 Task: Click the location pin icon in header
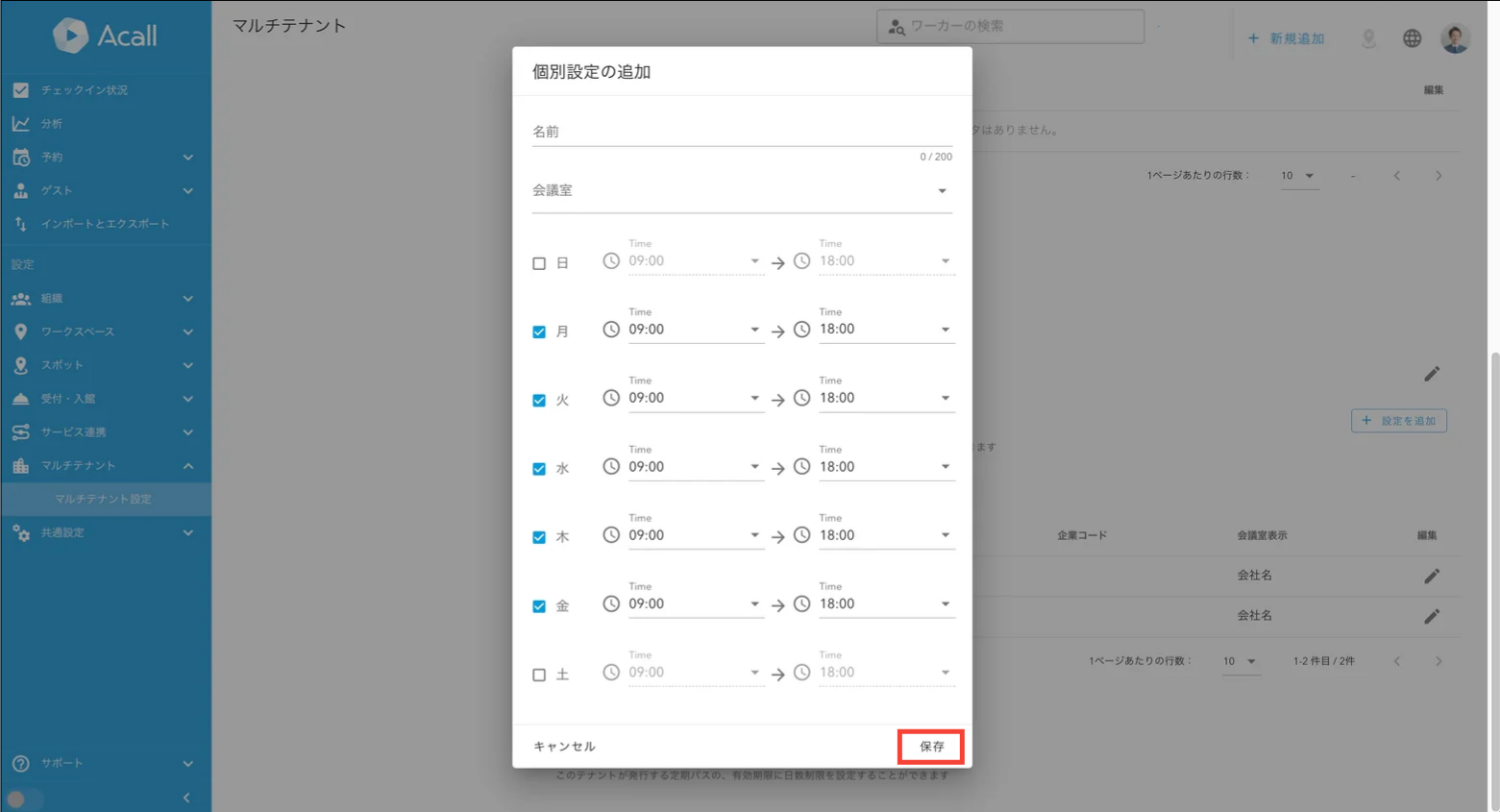[x=1368, y=38]
